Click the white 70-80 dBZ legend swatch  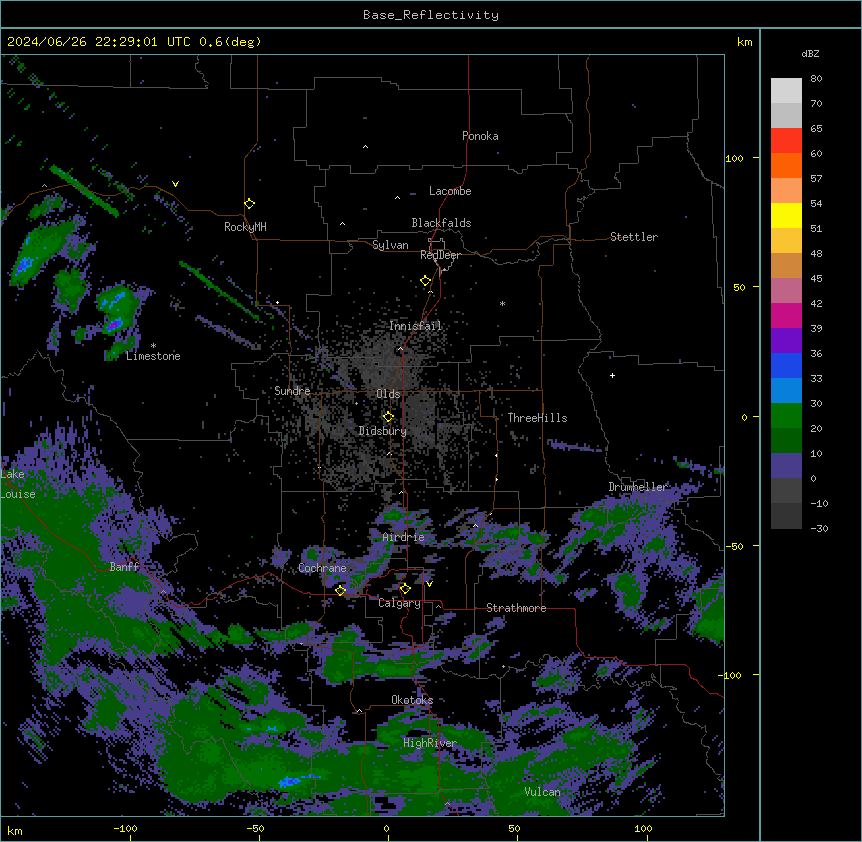pyautogui.click(x=786, y=90)
